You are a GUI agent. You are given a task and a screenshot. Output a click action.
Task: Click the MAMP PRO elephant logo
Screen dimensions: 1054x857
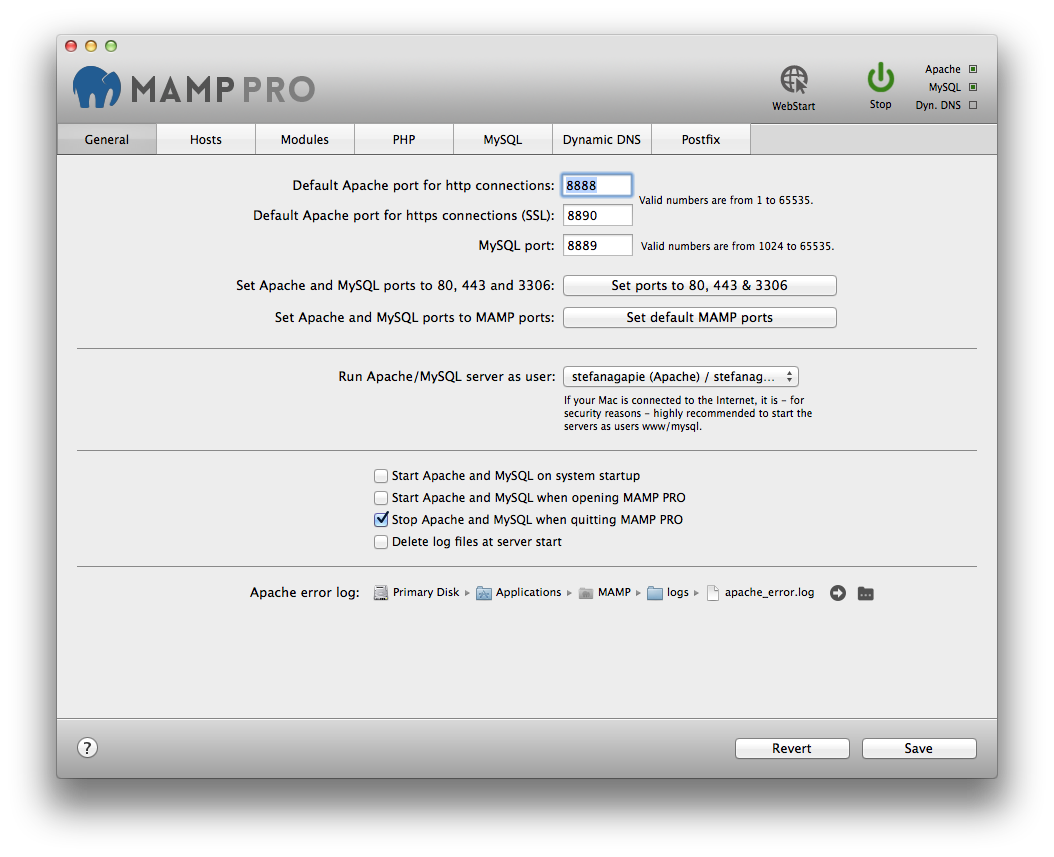pos(97,87)
